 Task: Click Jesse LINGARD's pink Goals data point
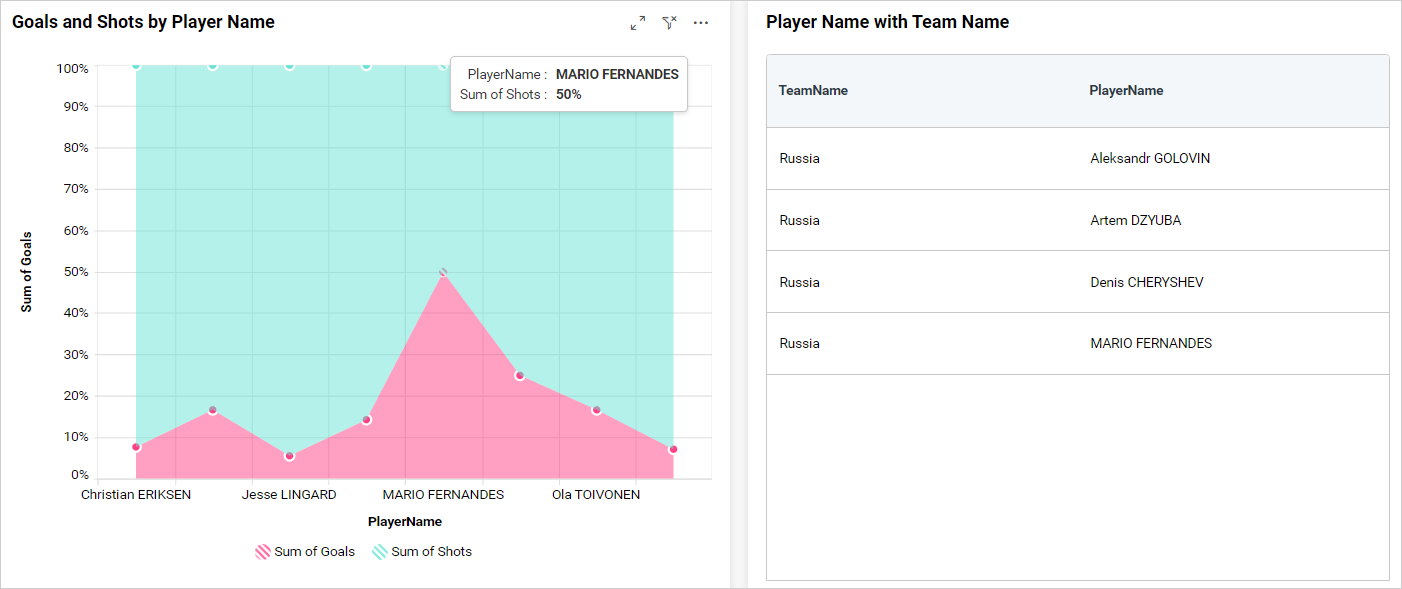pos(290,456)
